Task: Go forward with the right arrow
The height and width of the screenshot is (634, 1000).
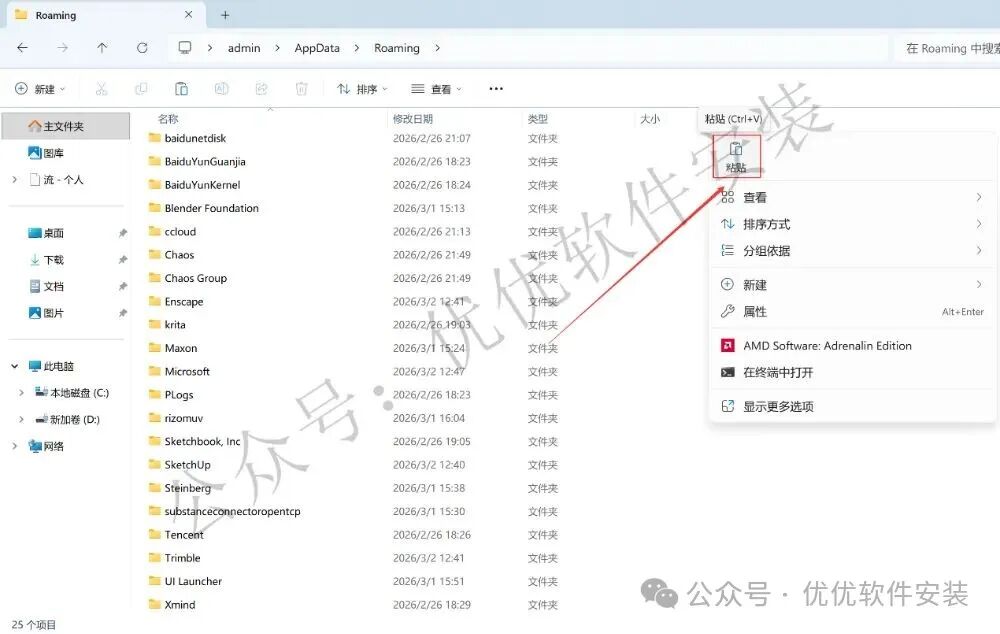Action: (x=62, y=48)
